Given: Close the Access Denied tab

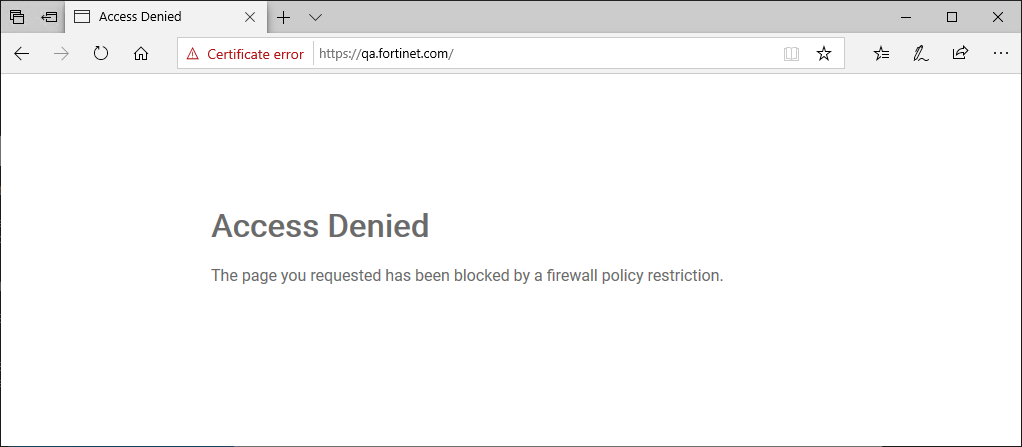Looking at the screenshot, I should coord(250,17).
